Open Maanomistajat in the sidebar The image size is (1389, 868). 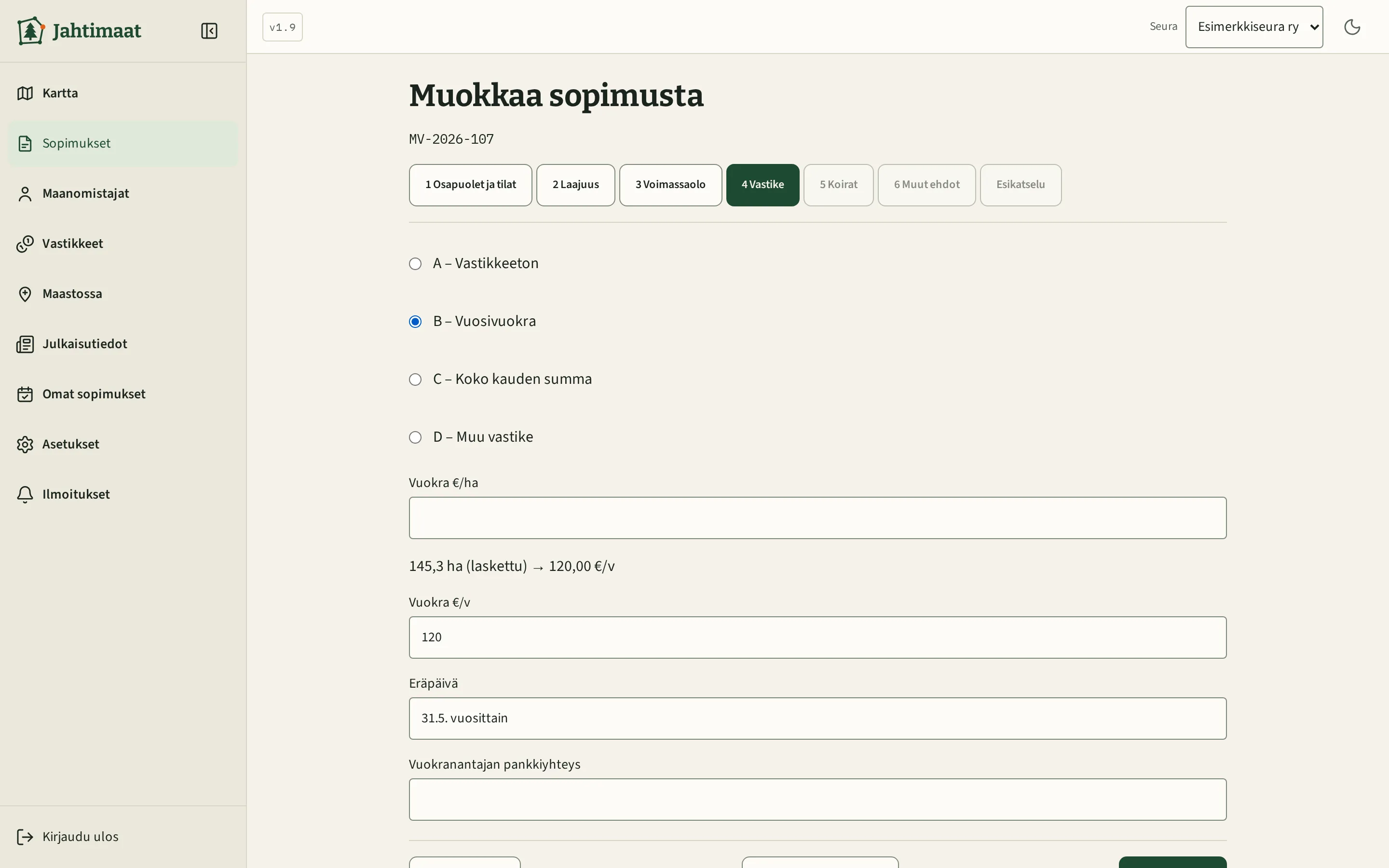123,193
